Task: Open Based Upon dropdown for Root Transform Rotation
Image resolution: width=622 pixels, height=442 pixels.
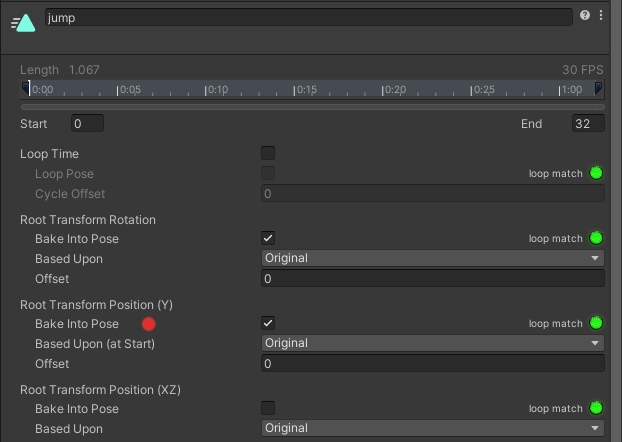Action: click(x=432, y=258)
